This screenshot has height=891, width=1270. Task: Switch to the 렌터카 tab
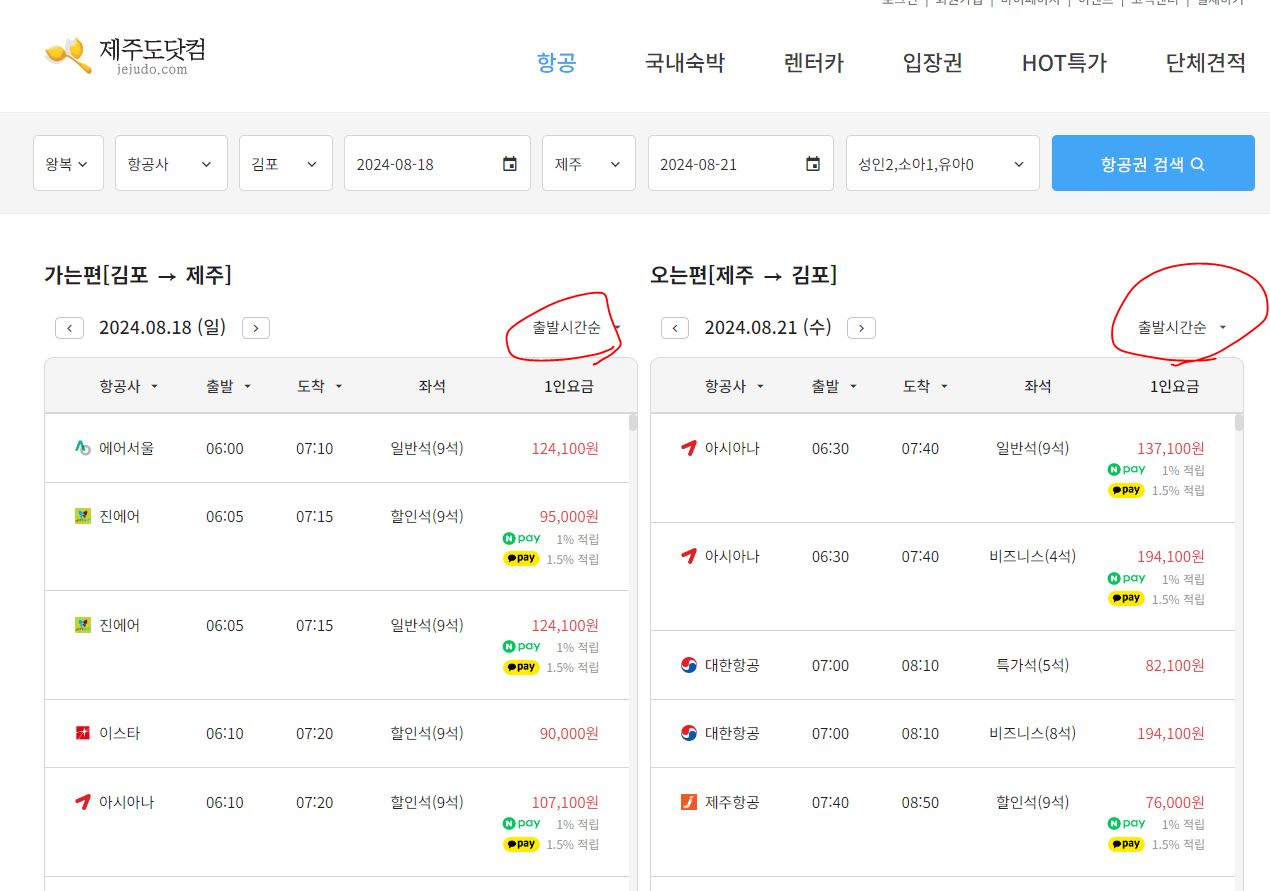812,62
